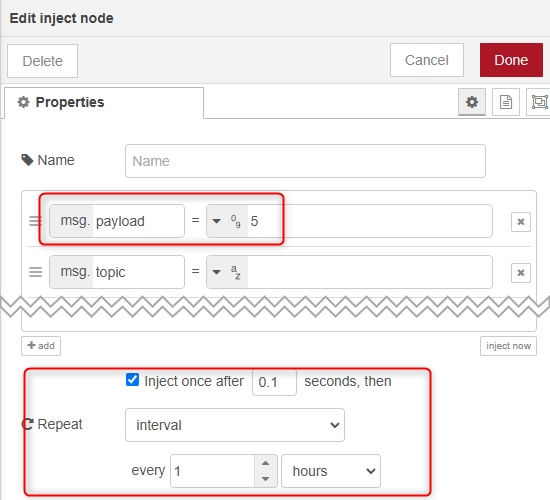The width and height of the screenshot is (550, 500).
Task: Open topic value type dropdown arrow
Action: pos(217,272)
